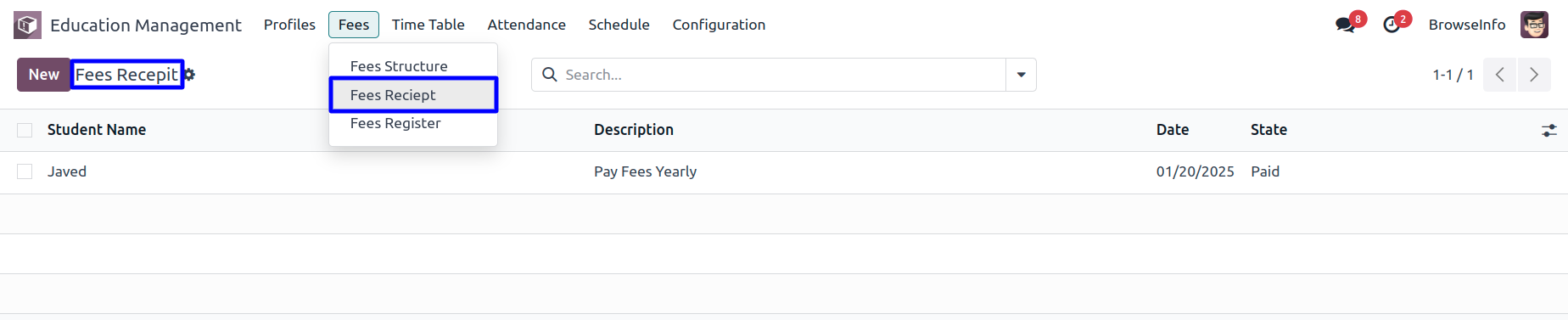Open the Attendance menu
Screen dimensions: 1568x320
tap(526, 25)
